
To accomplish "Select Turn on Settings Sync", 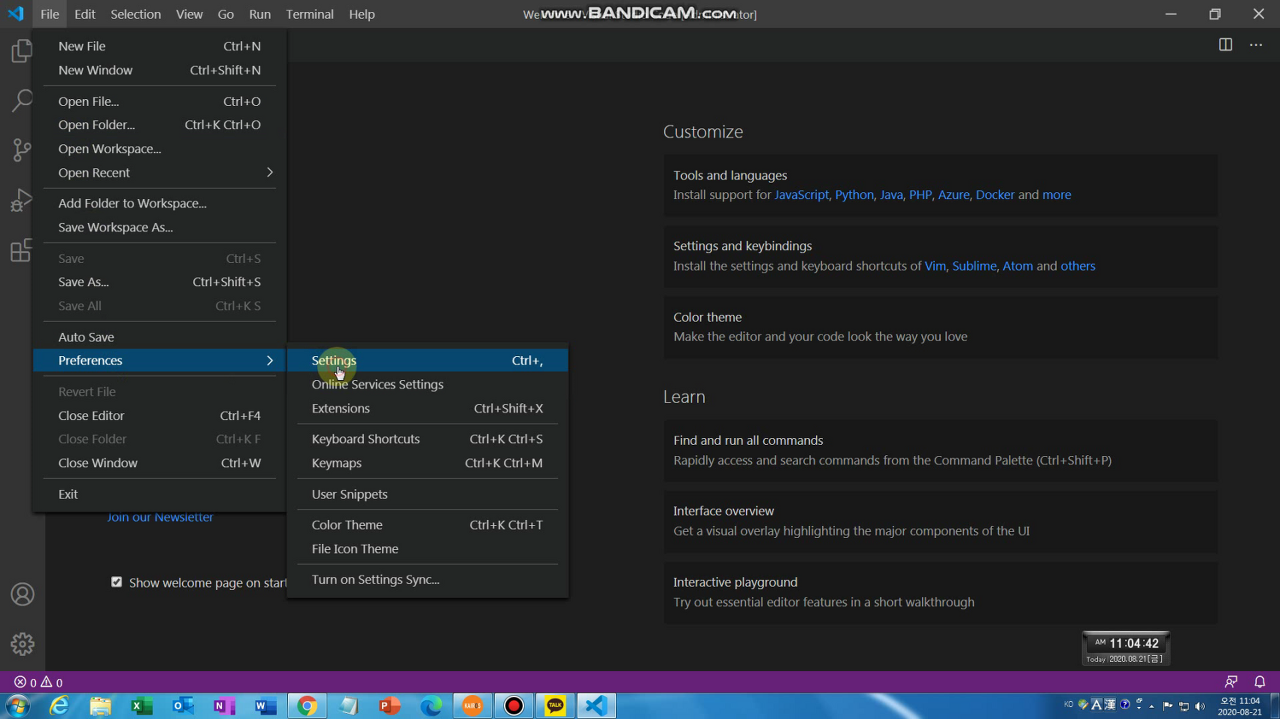I will coord(427,580).
